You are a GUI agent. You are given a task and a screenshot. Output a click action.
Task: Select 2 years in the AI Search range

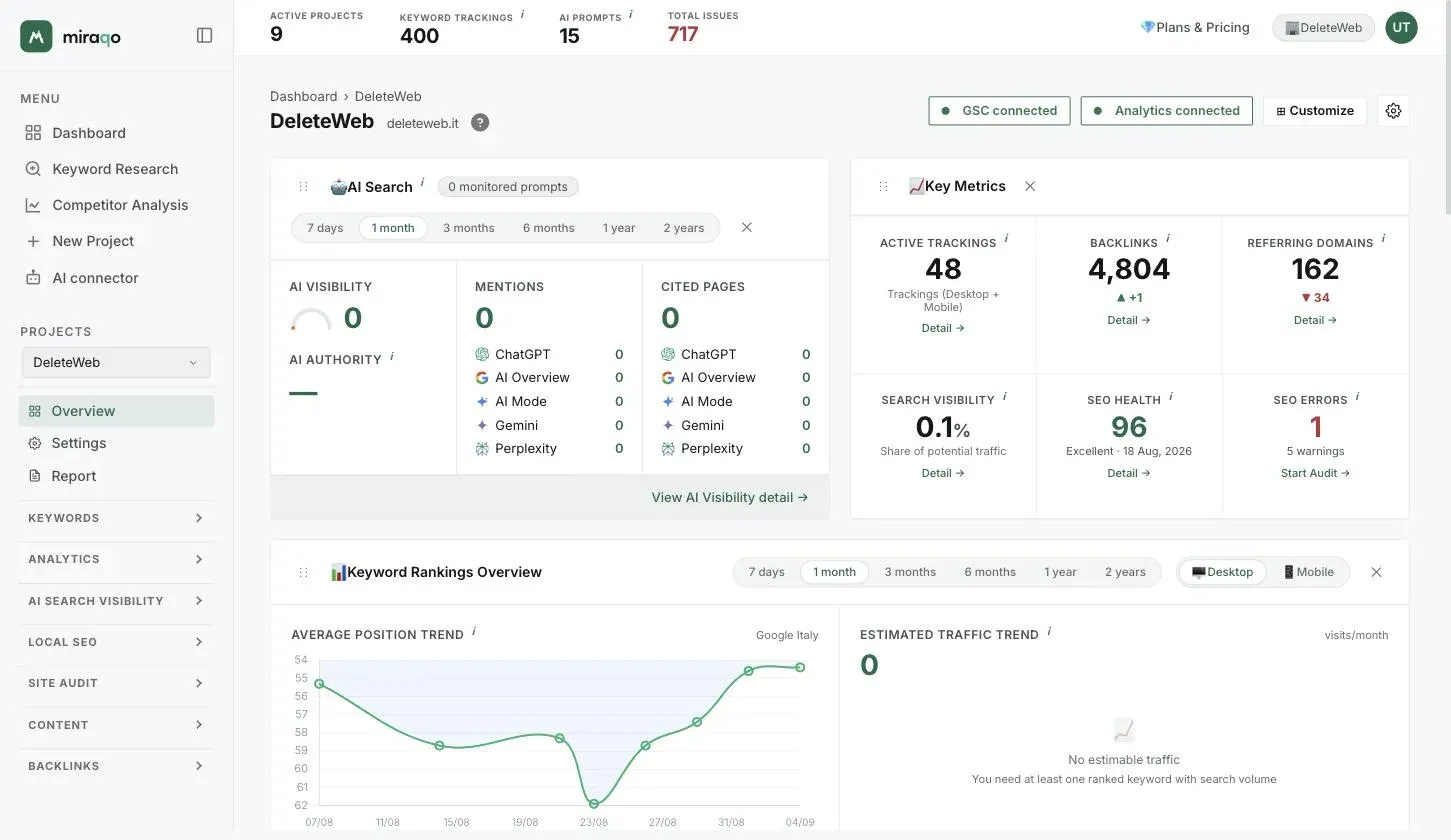(x=684, y=228)
